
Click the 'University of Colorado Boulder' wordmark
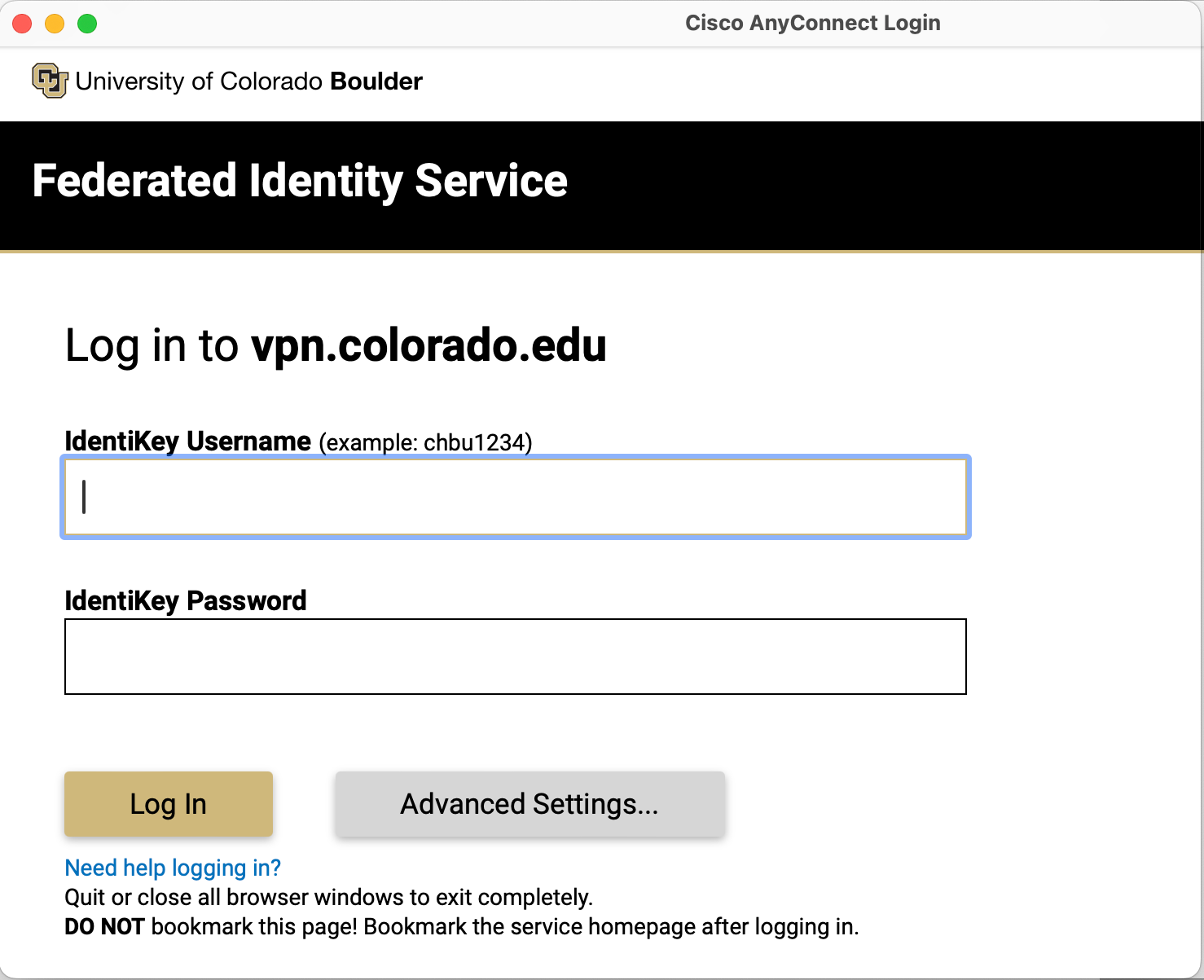248,81
